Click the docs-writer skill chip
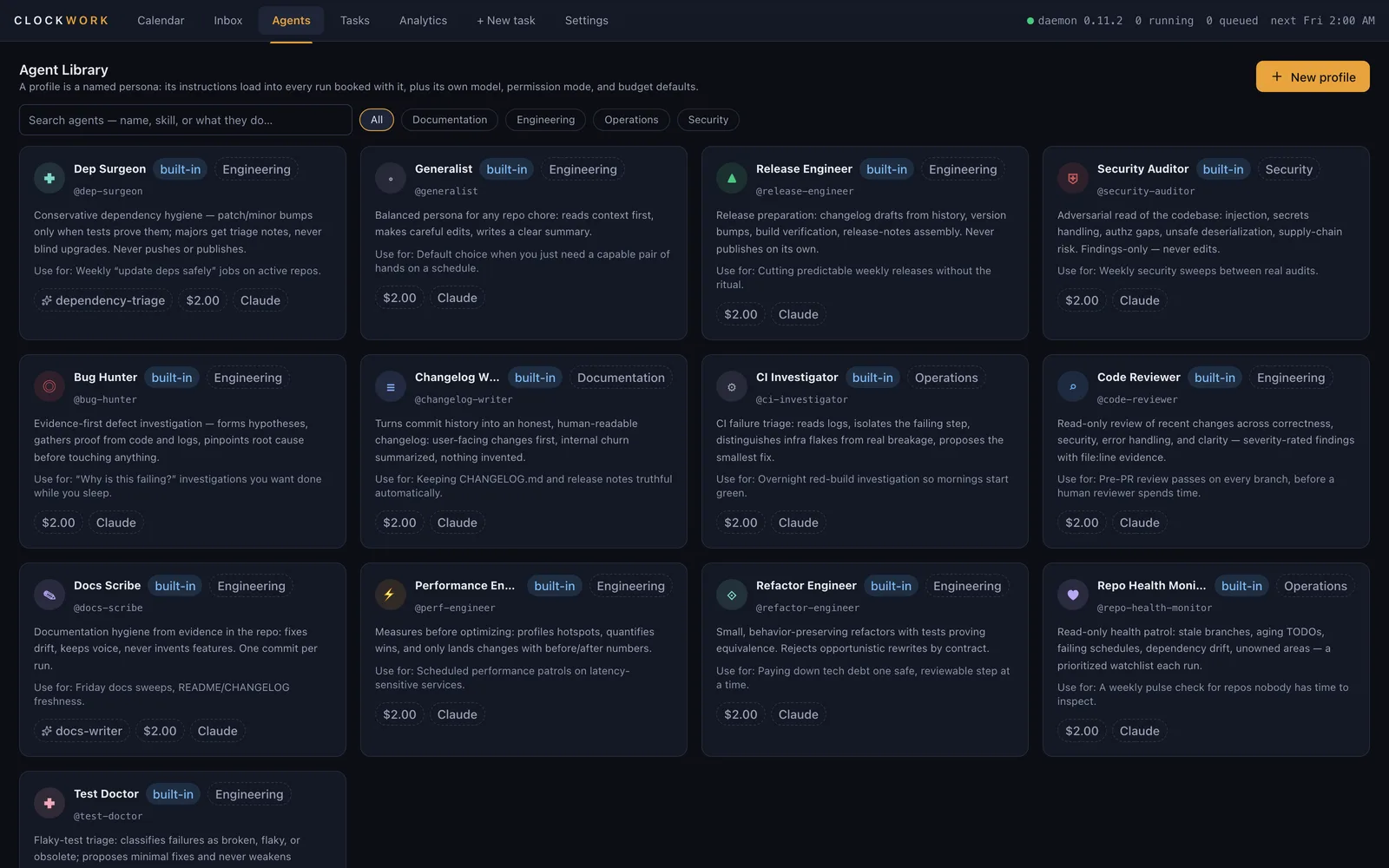Viewport: 1389px width, 868px height. click(82, 731)
